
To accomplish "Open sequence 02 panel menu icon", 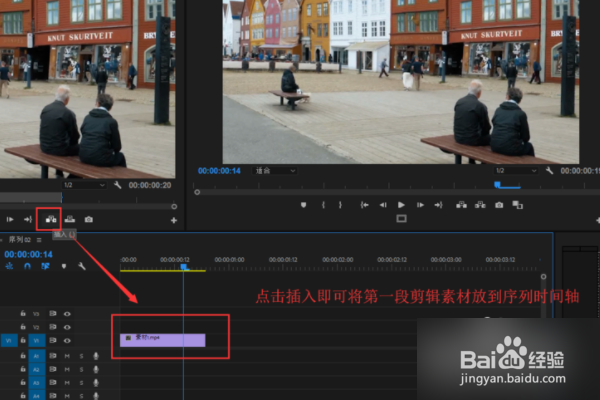I will pos(39,240).
